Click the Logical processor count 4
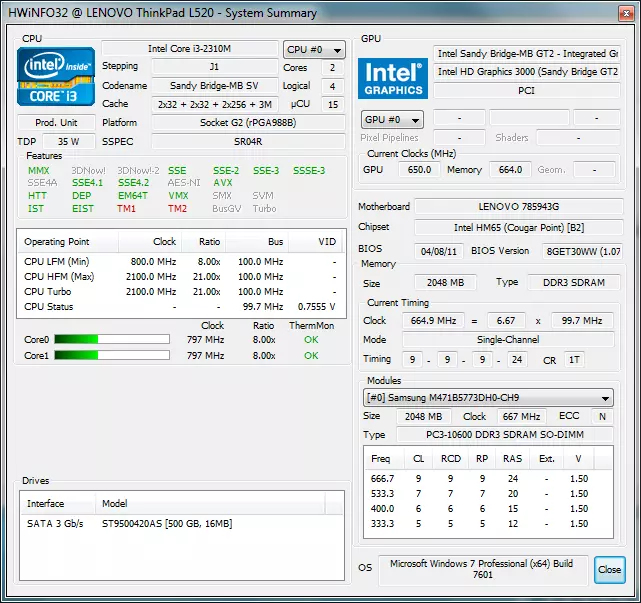 click(x=333, y=86)
